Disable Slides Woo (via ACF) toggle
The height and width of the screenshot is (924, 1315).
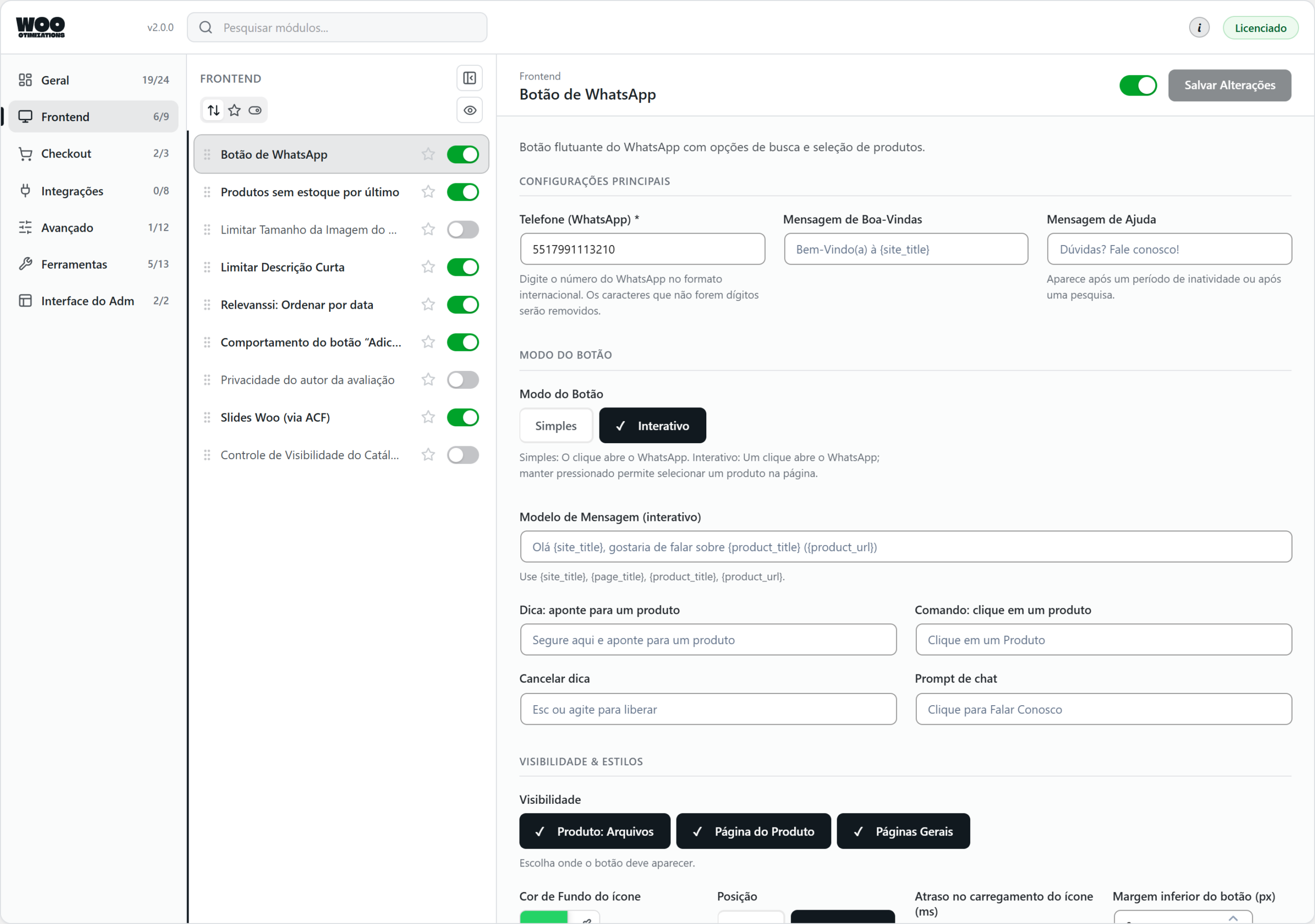click(463, 418)
